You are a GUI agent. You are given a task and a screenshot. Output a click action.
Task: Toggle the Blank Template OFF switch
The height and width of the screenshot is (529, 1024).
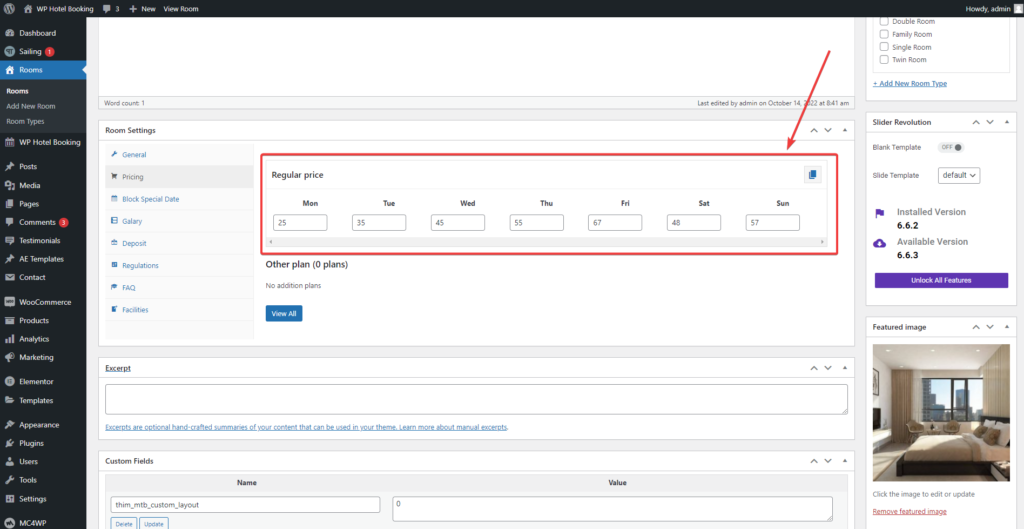pos(951,147)
